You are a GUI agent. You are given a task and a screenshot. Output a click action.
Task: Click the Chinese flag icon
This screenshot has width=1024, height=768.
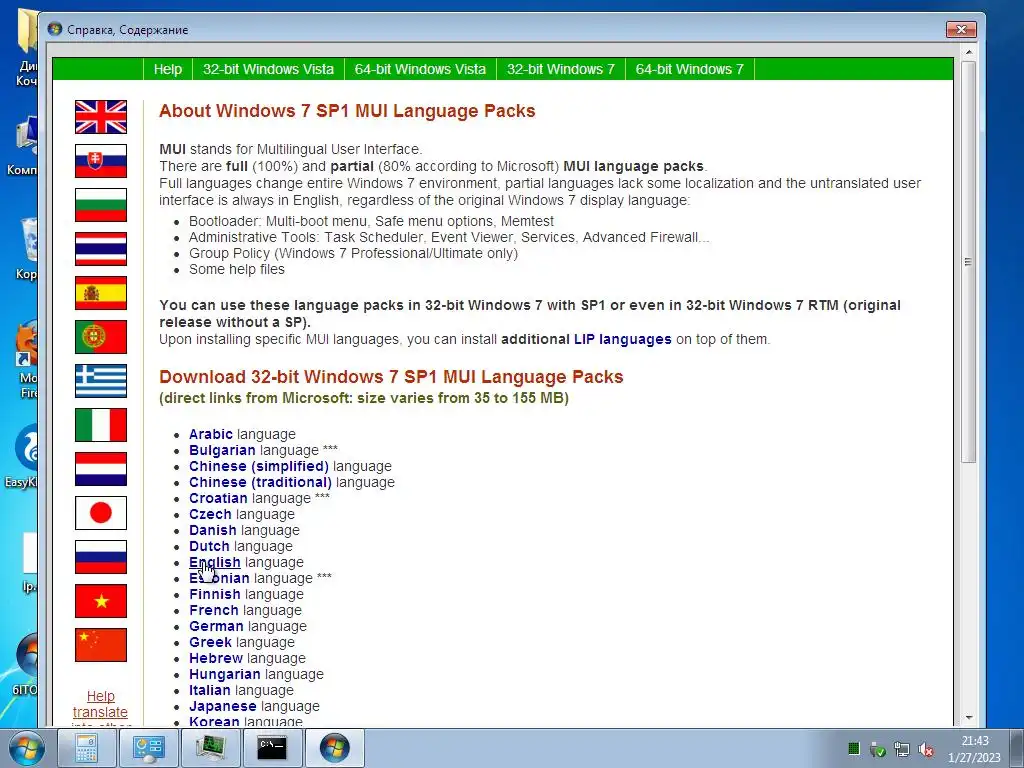click(x=101, y=645)
